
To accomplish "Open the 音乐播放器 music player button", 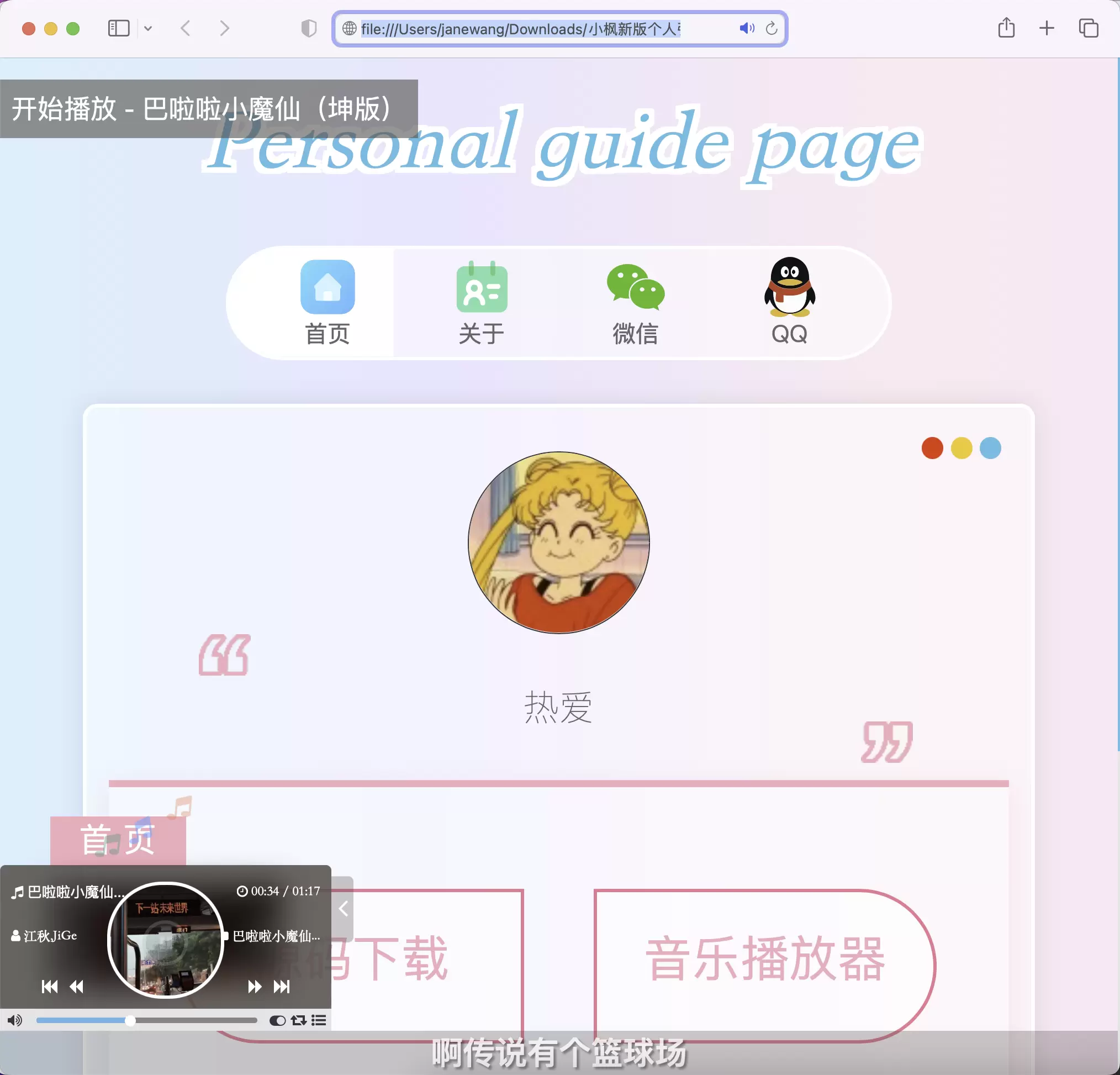I will (764, 965).
